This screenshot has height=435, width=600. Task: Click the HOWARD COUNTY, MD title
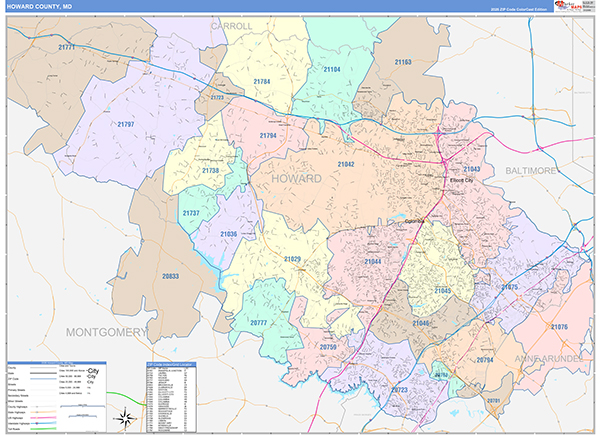point(39,7)
